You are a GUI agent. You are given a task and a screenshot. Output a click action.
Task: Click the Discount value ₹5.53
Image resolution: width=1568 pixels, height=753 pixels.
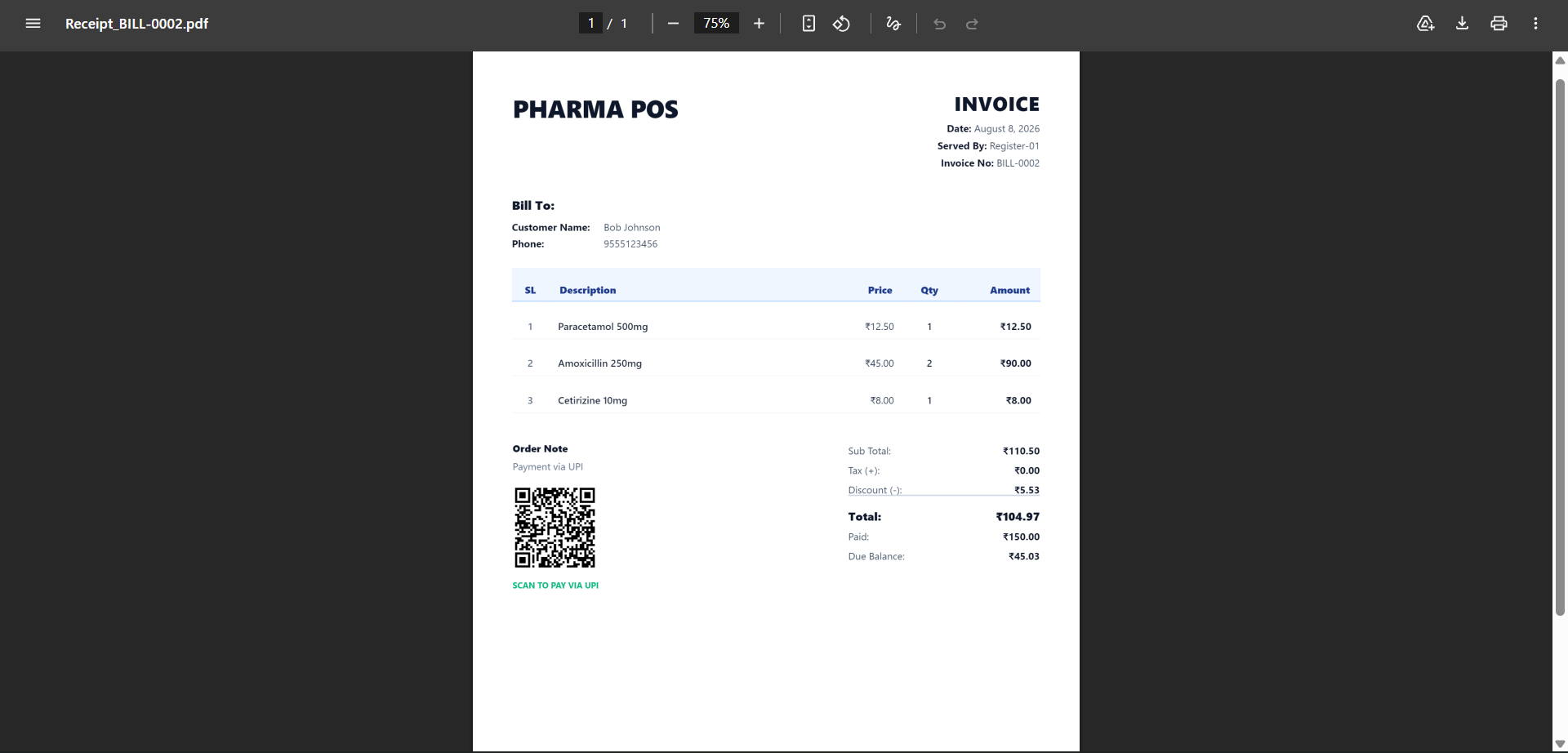1027,491
